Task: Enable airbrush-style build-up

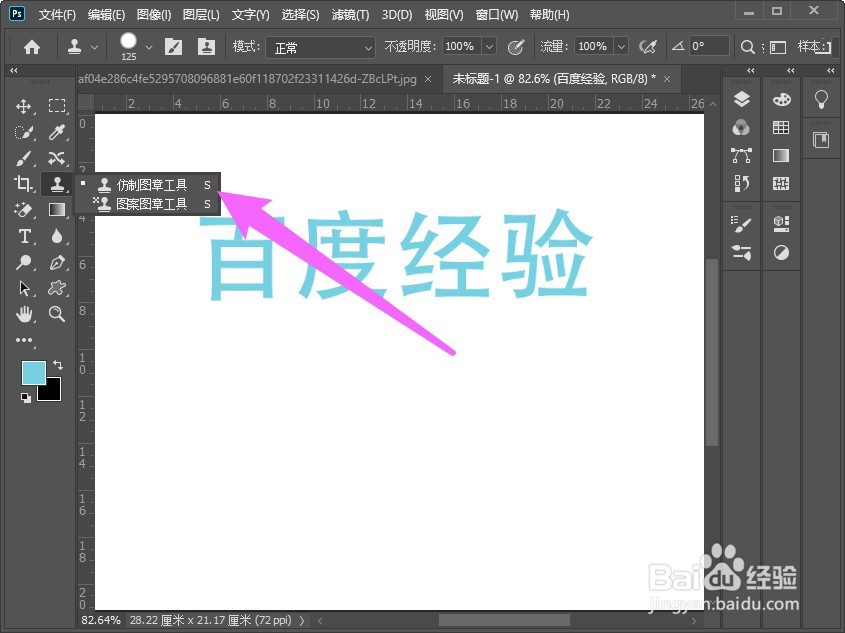Action: (648, 47)
